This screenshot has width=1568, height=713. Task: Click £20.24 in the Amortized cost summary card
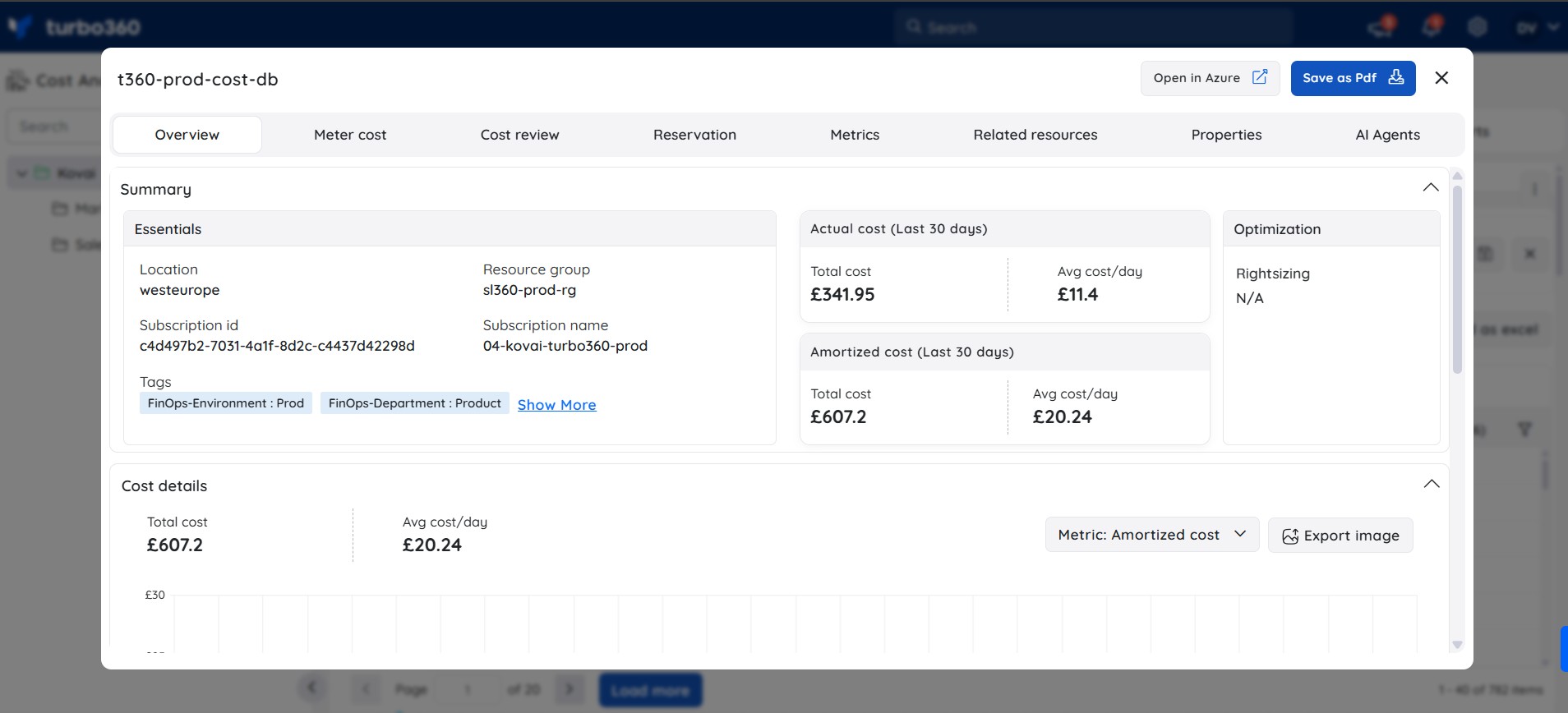tap(1062, 416)
